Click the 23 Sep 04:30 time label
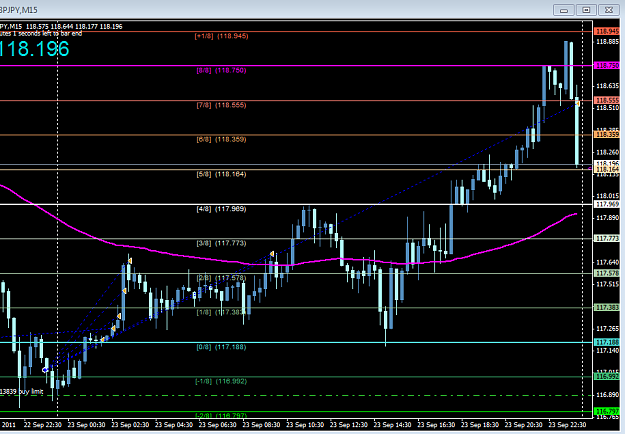Screen dimensions: 625x434 click(174, 424)
